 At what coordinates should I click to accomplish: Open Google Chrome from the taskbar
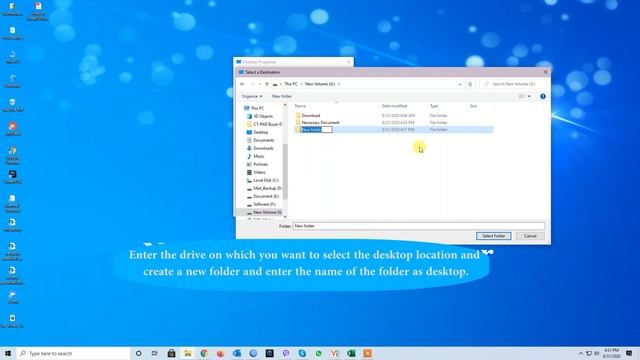point(204,353)
